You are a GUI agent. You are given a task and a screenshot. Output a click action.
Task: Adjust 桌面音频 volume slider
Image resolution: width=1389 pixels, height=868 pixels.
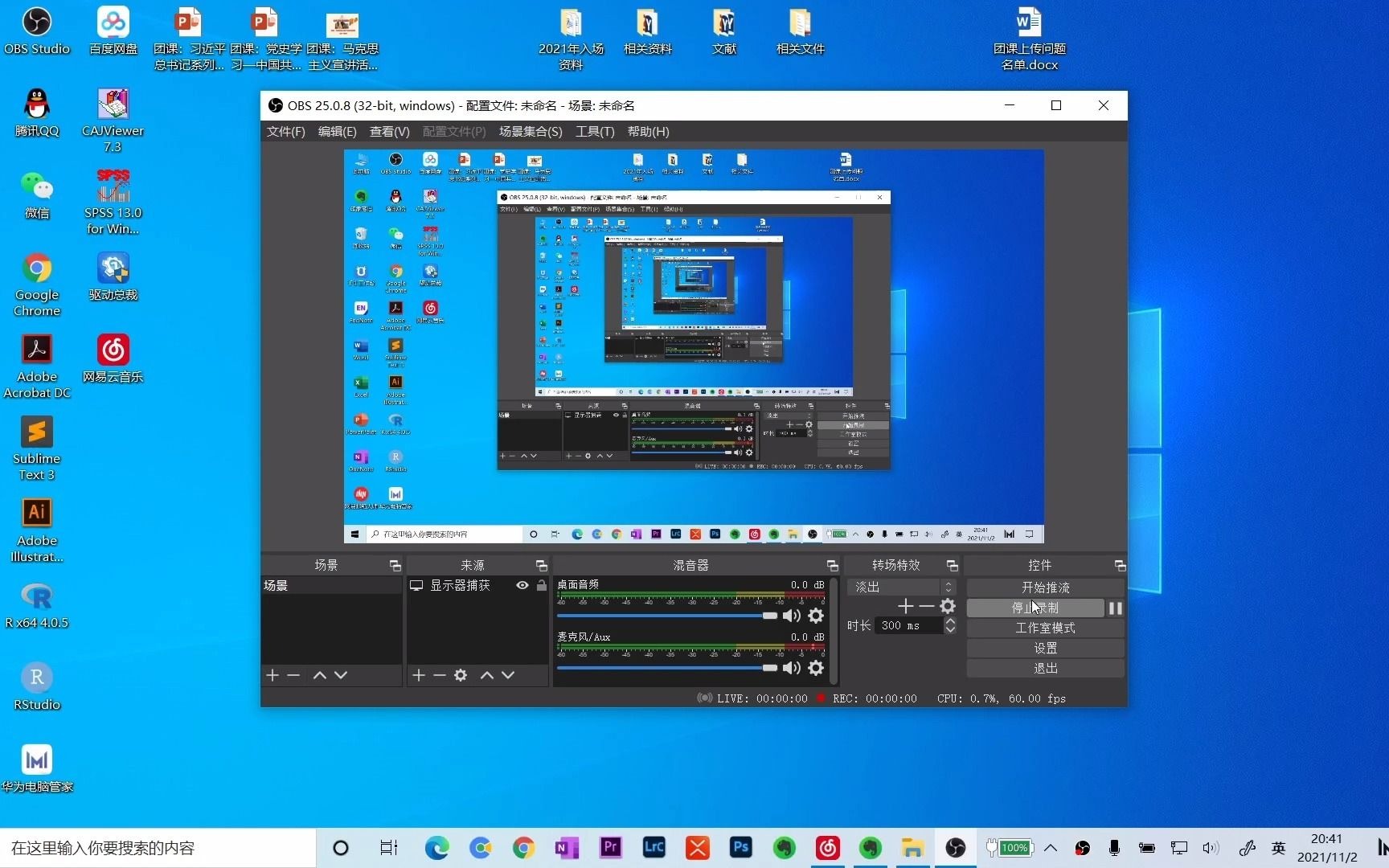pos(667,616)
